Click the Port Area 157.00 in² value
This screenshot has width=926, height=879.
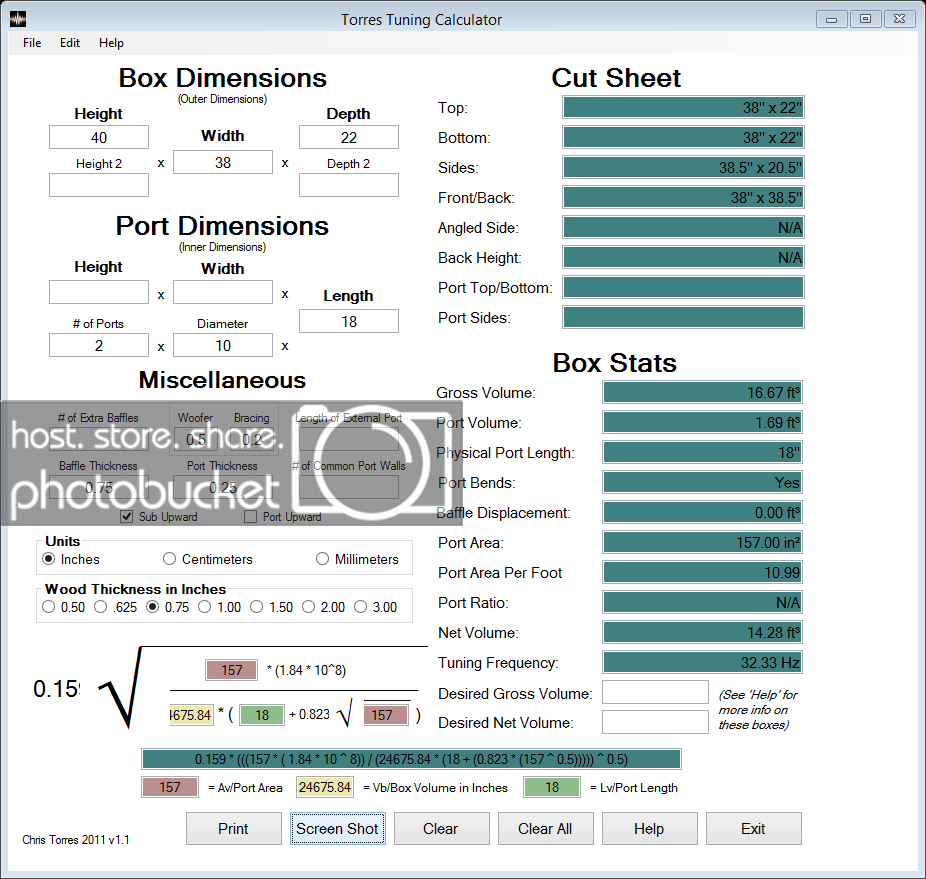pos(702,542)
